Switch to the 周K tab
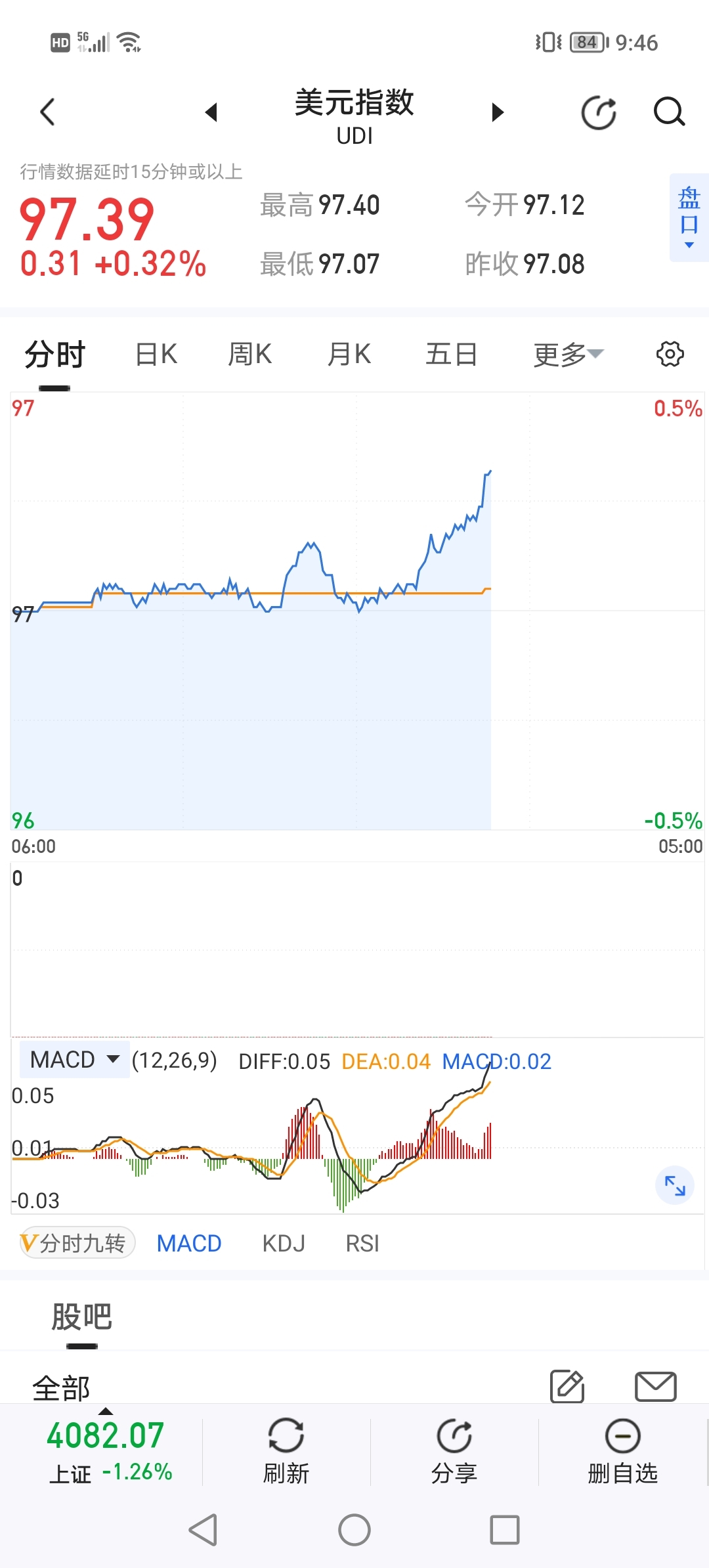The height and width of the screenshot is (1568, 709). tap(249, 355)
